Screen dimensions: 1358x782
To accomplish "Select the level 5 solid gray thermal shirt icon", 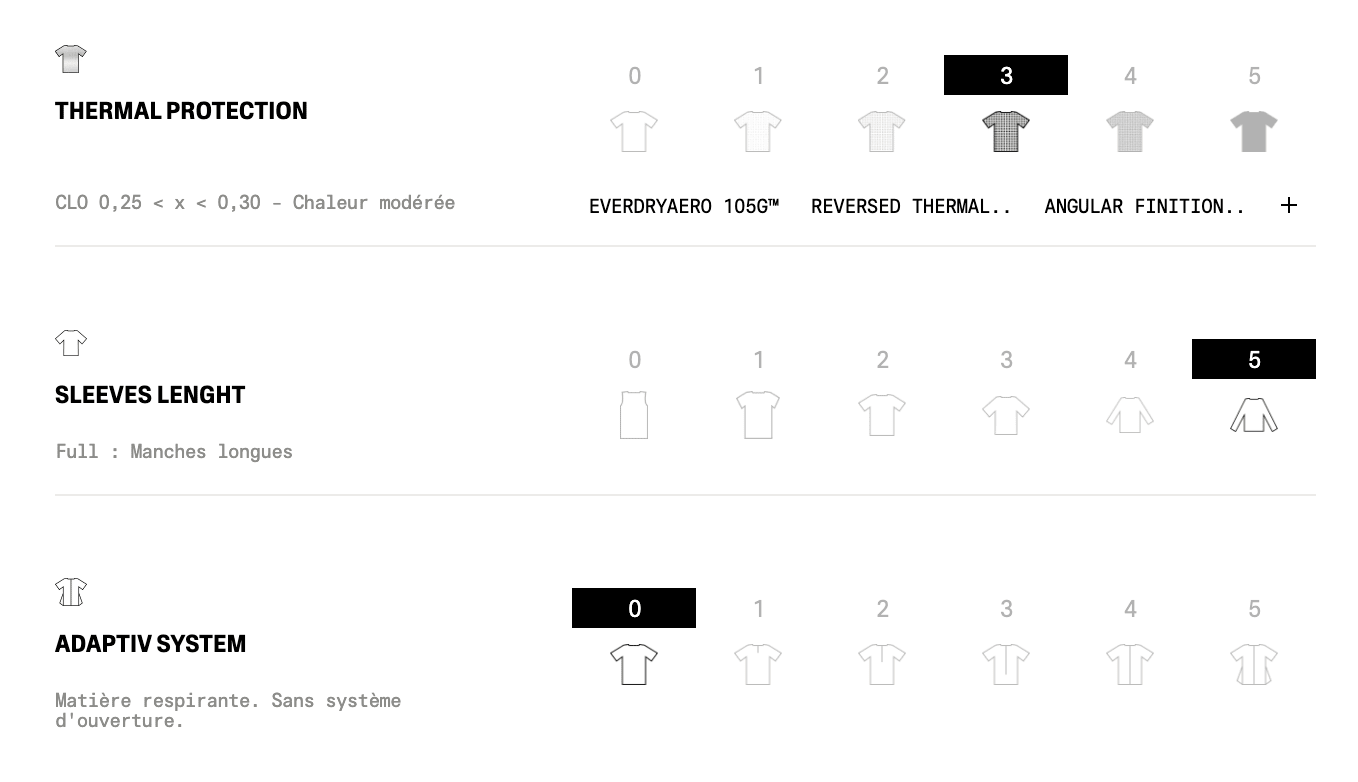I will pos(1254,131).
